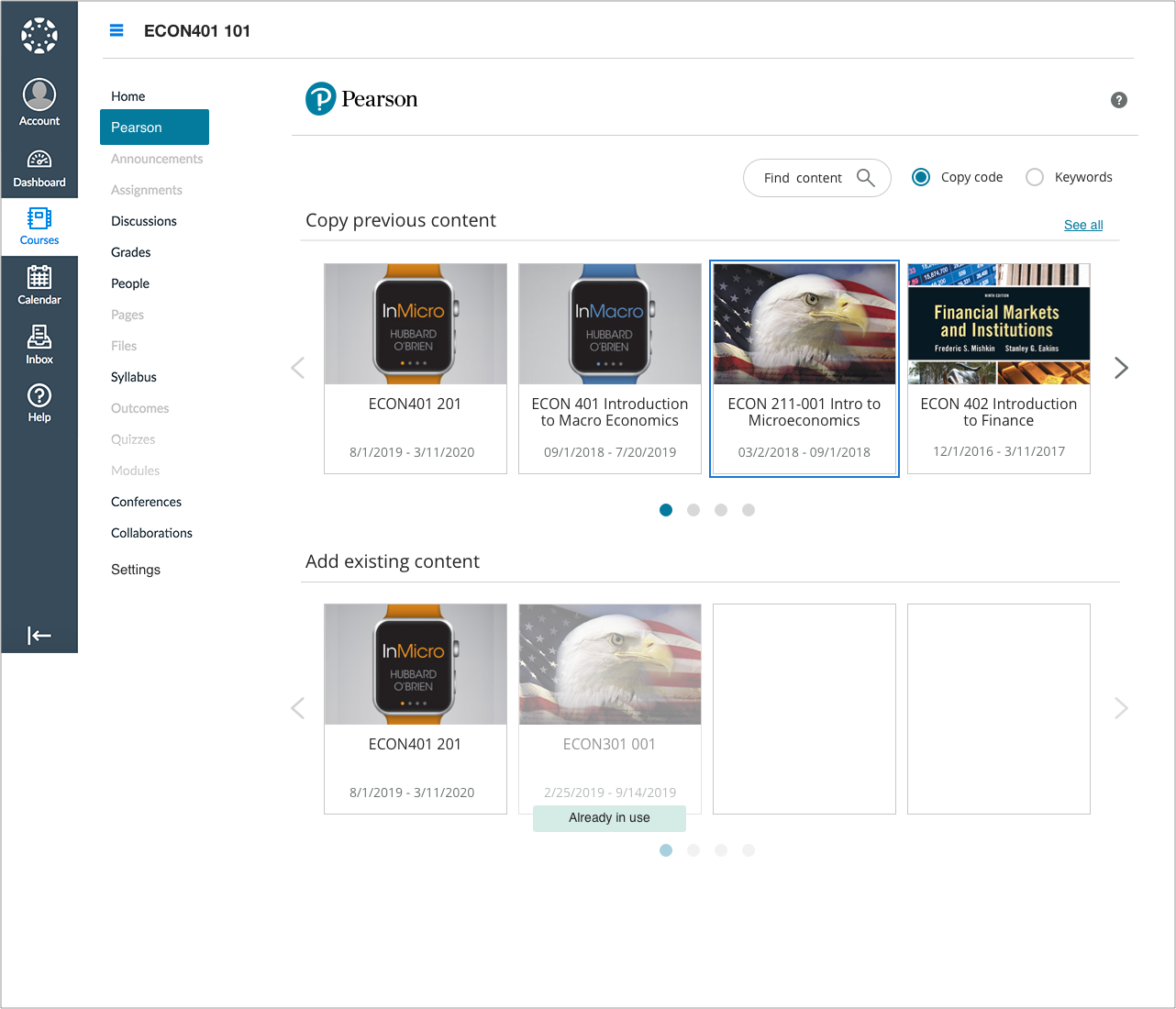Open Syllabus in course menu
The image size is (1176, 1009).
[x=134, y=377]
